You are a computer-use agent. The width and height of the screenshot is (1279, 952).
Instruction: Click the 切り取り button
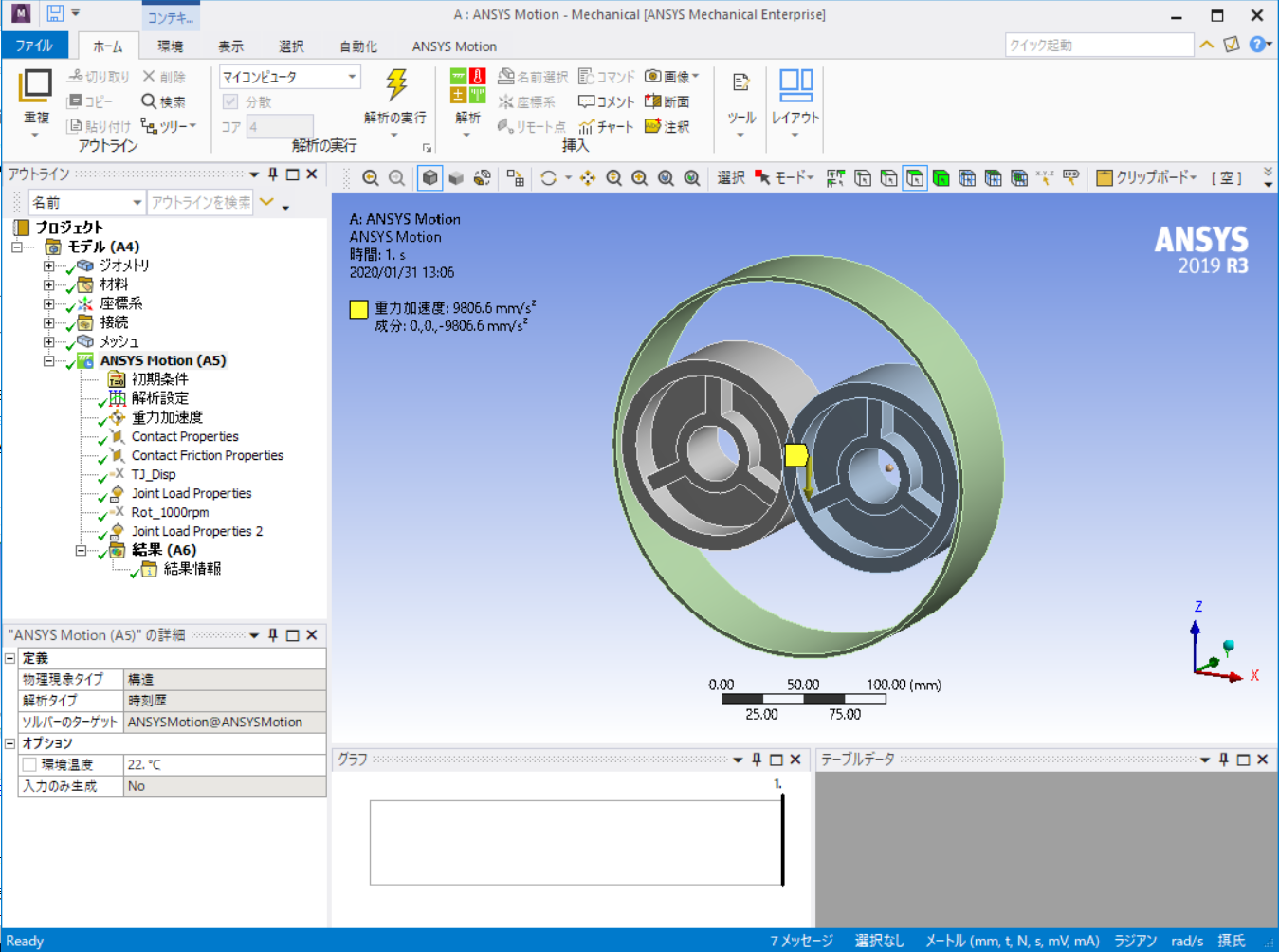[x=98, y=76]
